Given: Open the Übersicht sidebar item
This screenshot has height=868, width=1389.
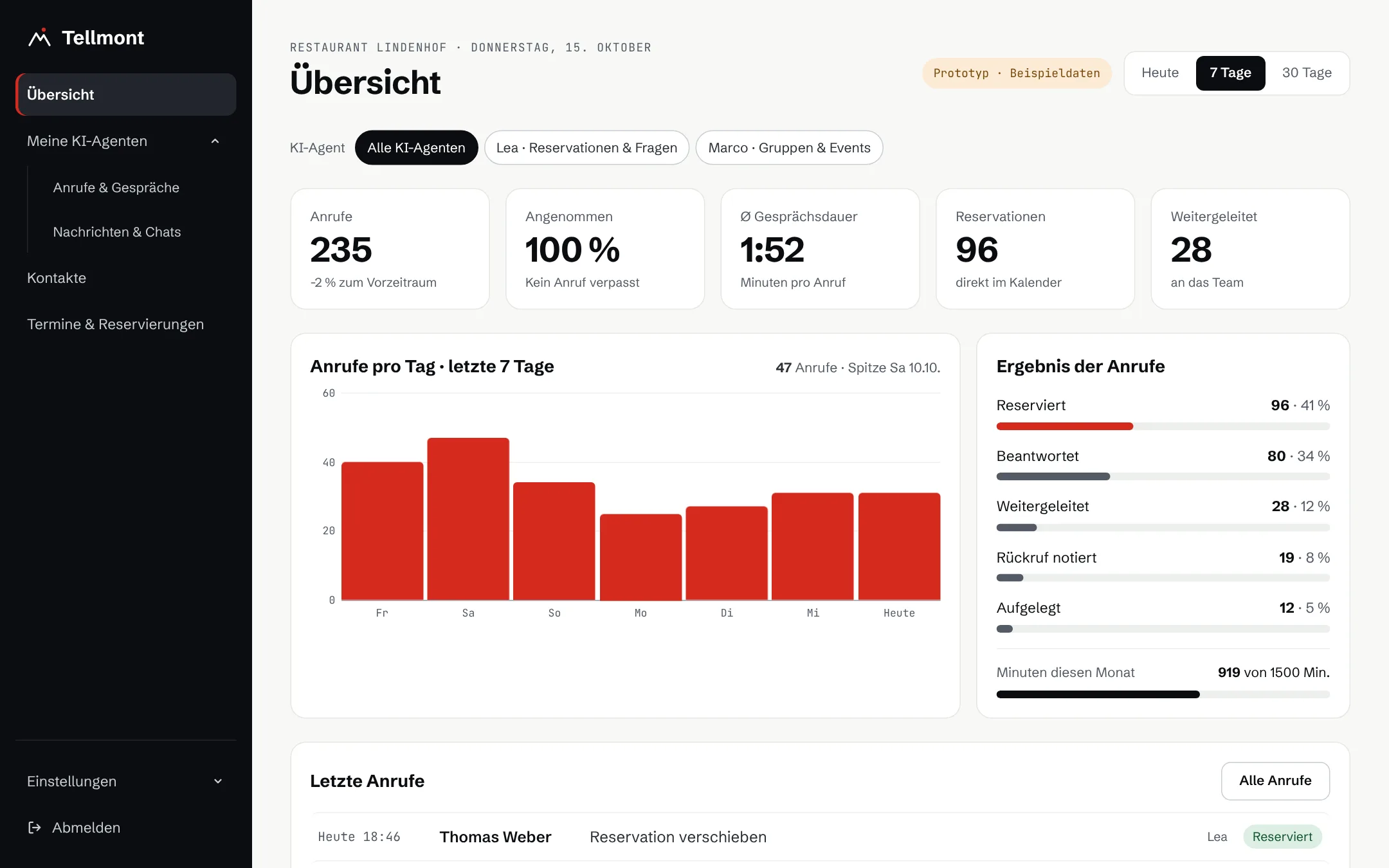Looking at the screenshot, I should (126, 95).
